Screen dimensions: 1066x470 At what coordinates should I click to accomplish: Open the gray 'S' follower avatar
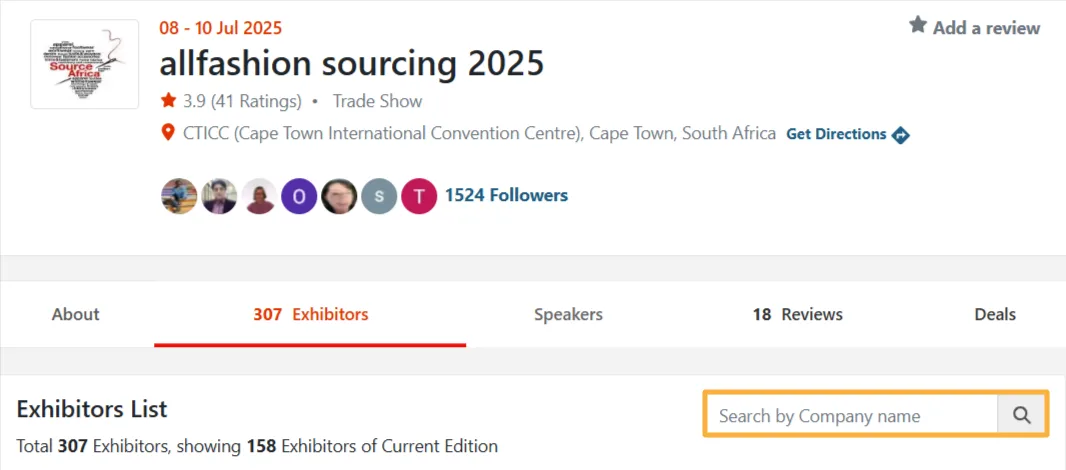tap(379, 196)
